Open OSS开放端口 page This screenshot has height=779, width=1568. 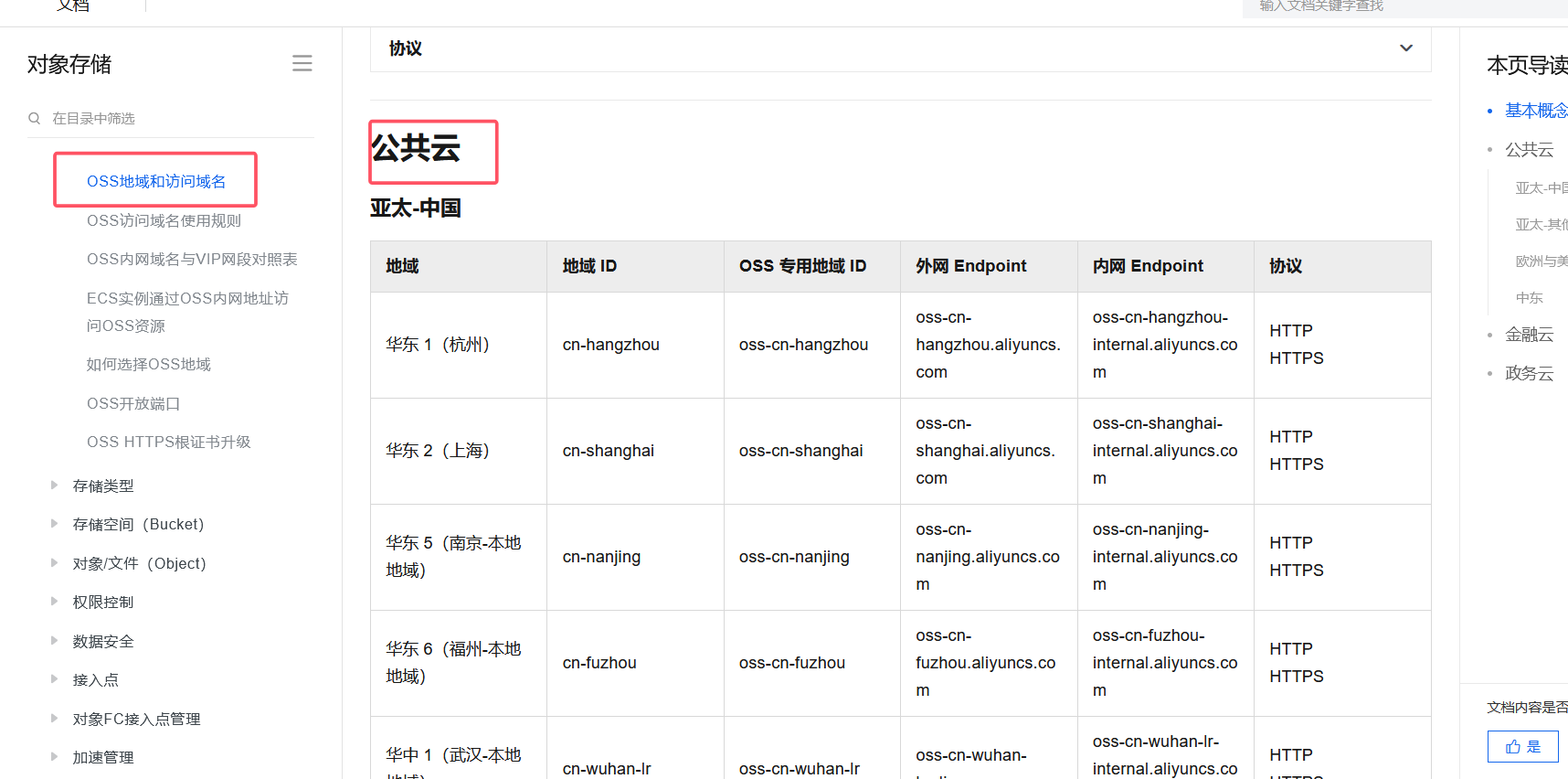coord(133,403)
